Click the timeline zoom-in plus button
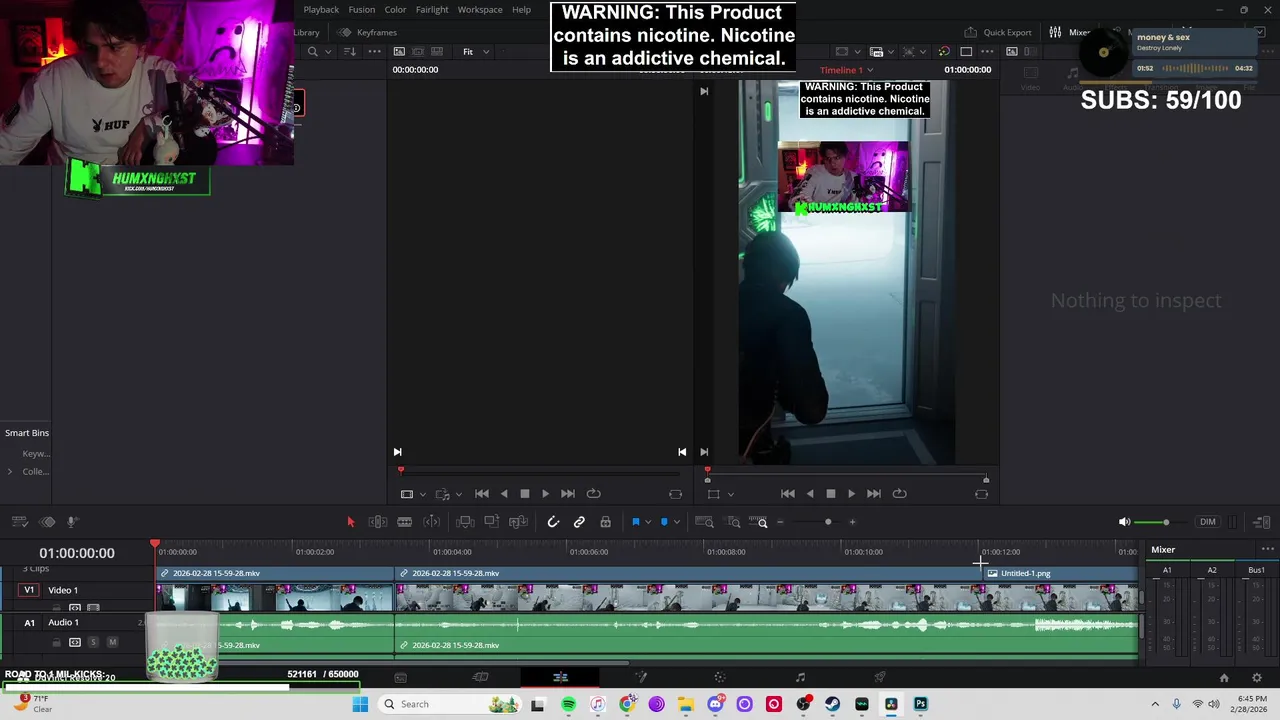This screenshot has height=720, width=1280. tap(852, 522)
